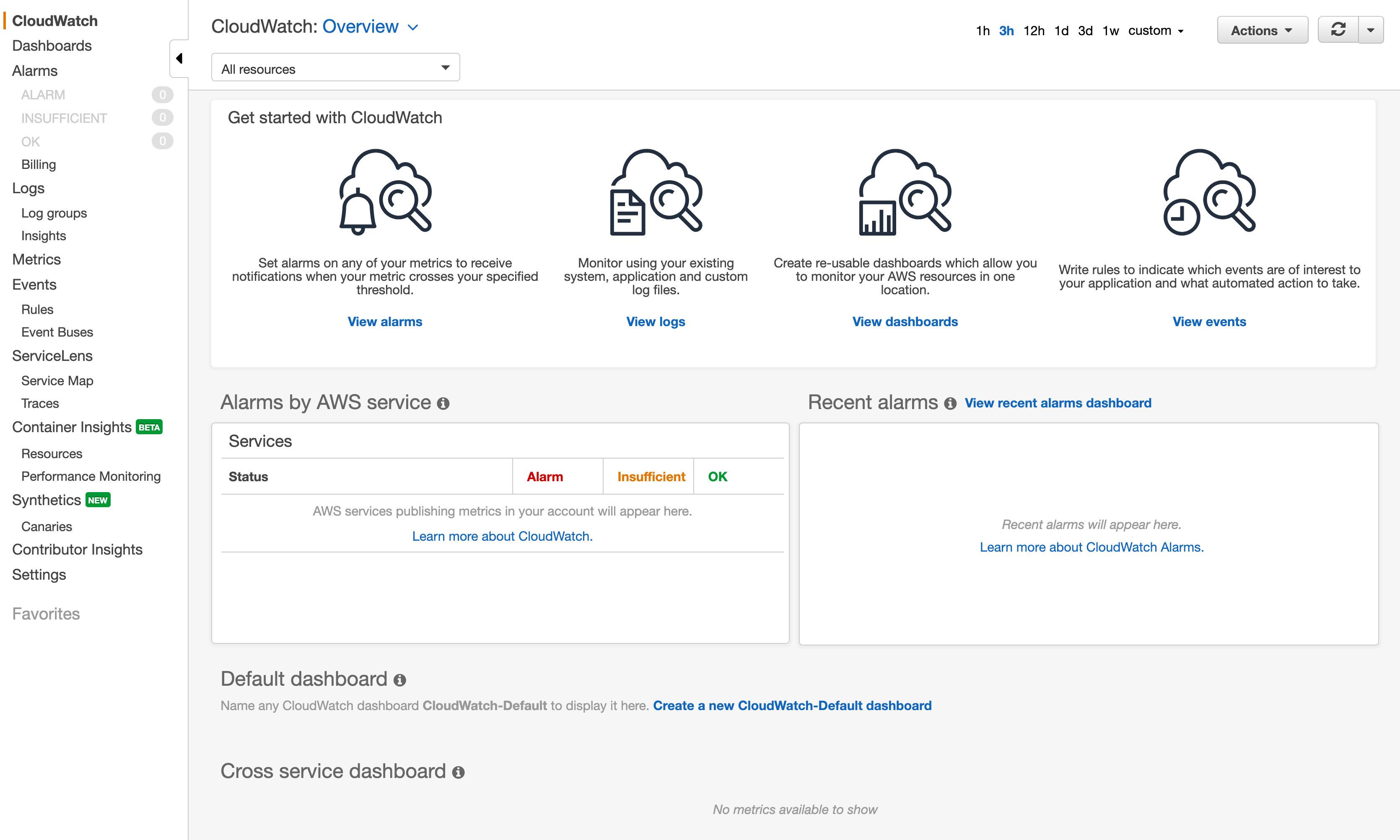The height and width of the screenshot is (840, 1400).
Task: Select the 1h time range
Action: (x=983, y=31)
